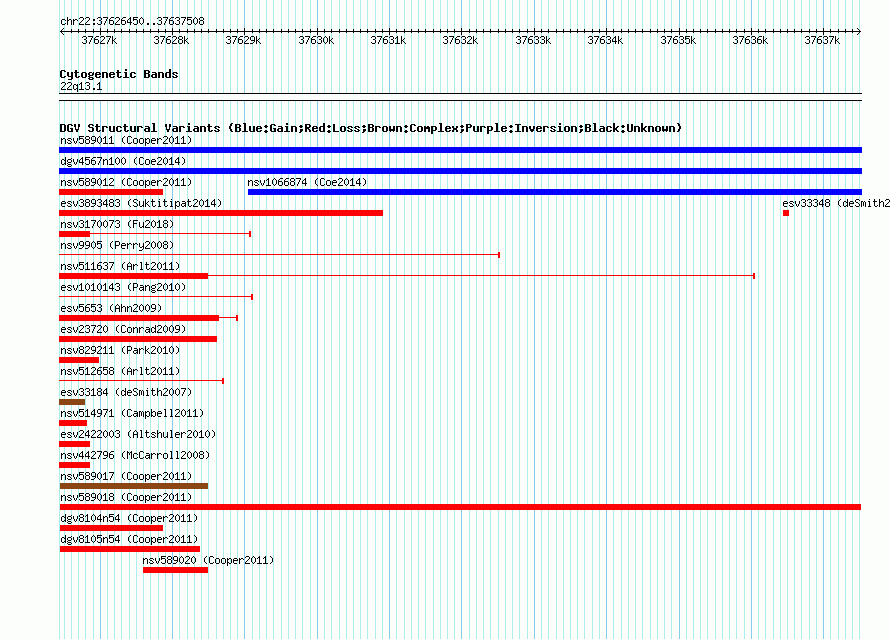This screenshot has height=639, width=890.
Task: Open dgv8104n54 (Cooper2011) label
Action: pos(129,518)
